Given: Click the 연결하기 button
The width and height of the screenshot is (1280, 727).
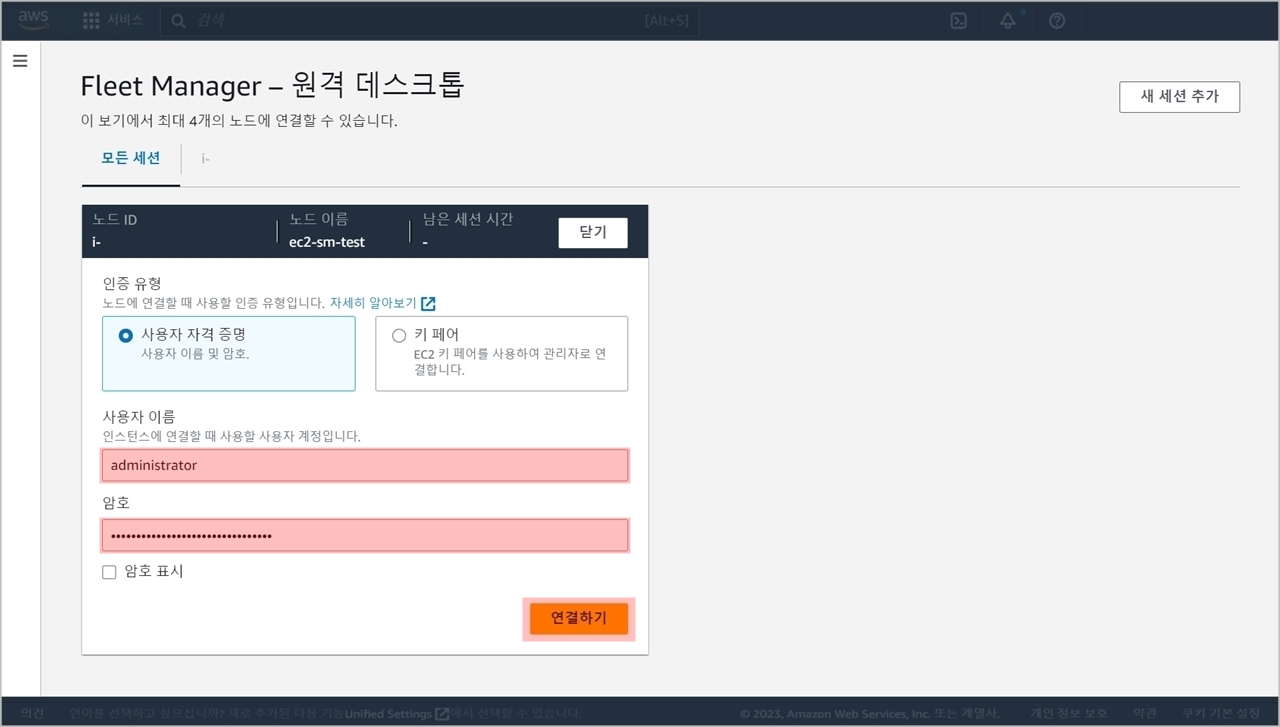Looking at the screenshot, I should click(x=579, y=619).
